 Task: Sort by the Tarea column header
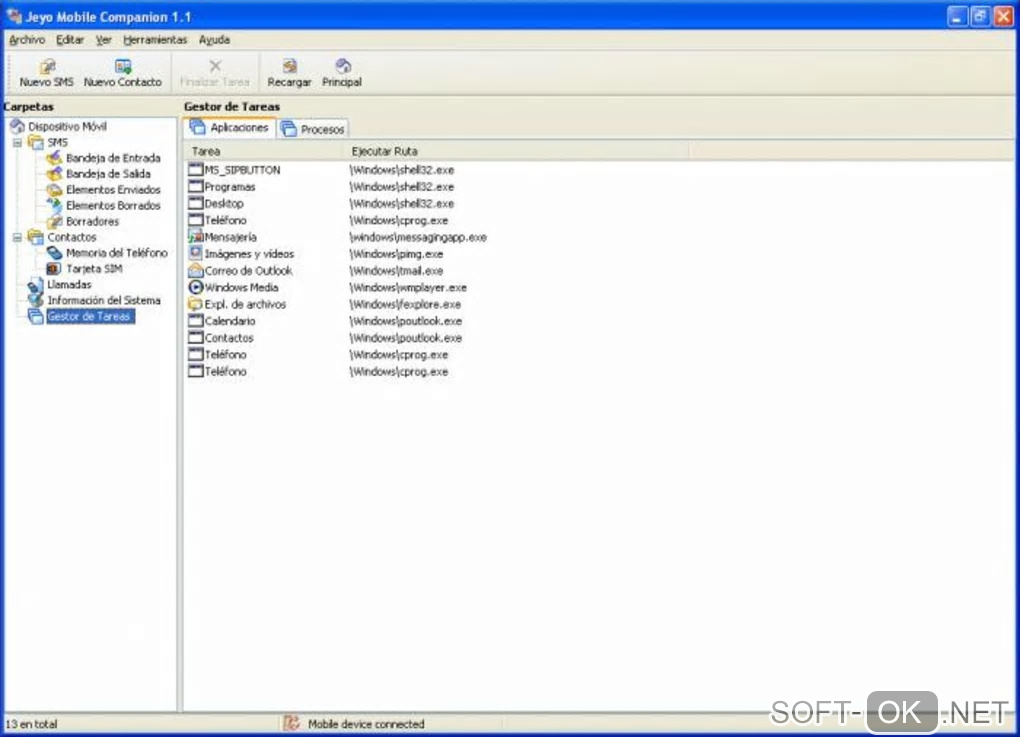pyautogui.click(x=263, y=151)
